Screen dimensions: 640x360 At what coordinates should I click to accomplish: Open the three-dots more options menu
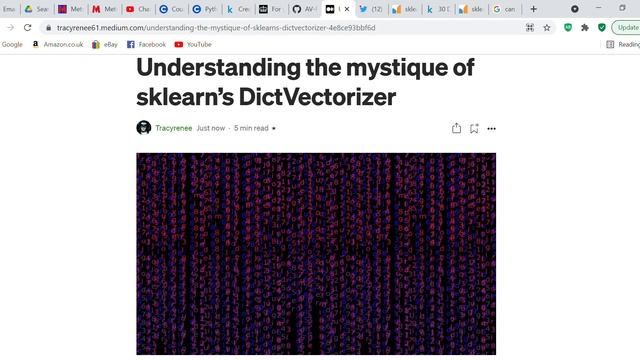point(491,129)
